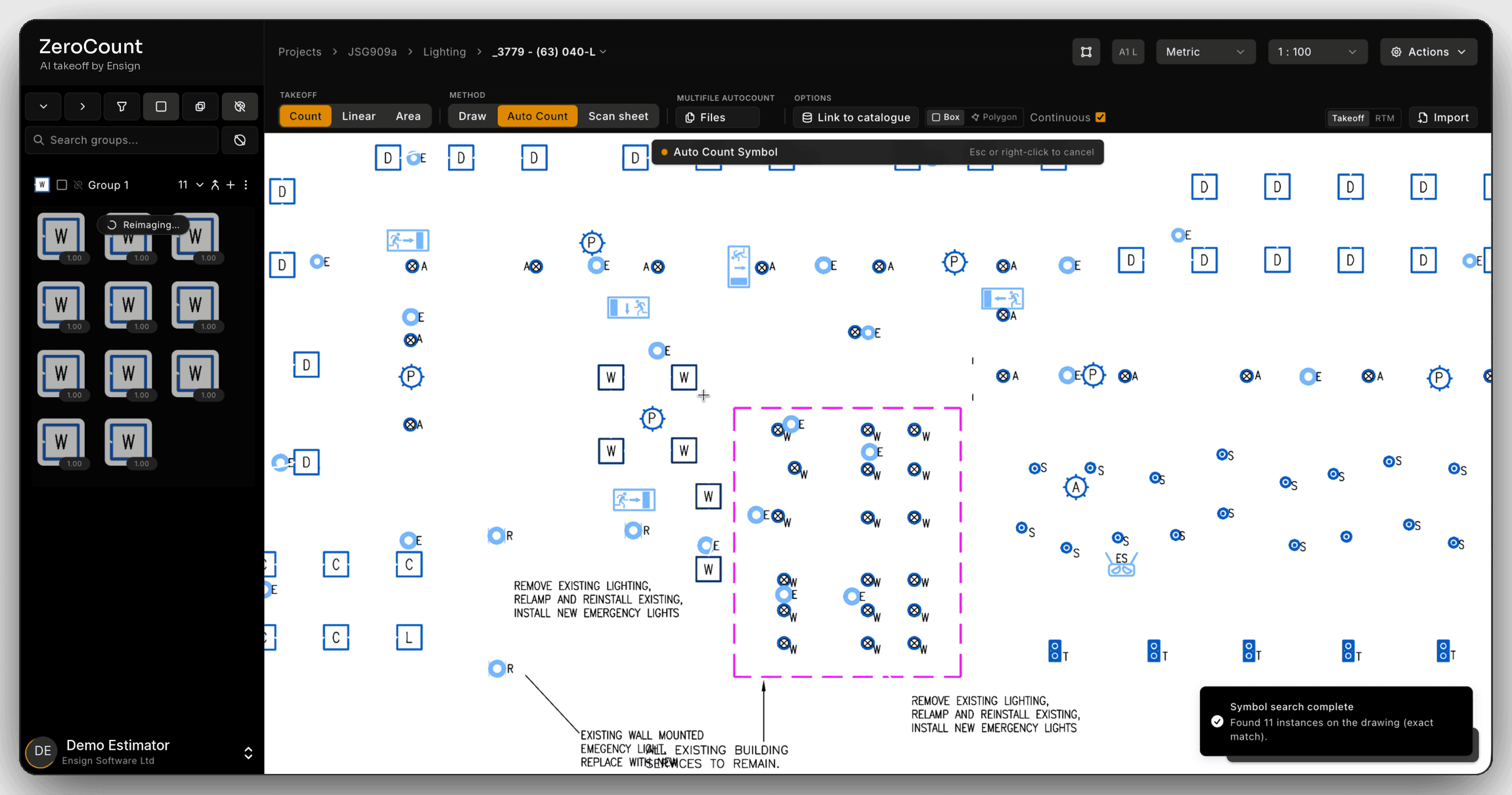Click the A1 L paper size button
The height and width of the screenshot is (795, 1512).
(x=1128, y=52)
